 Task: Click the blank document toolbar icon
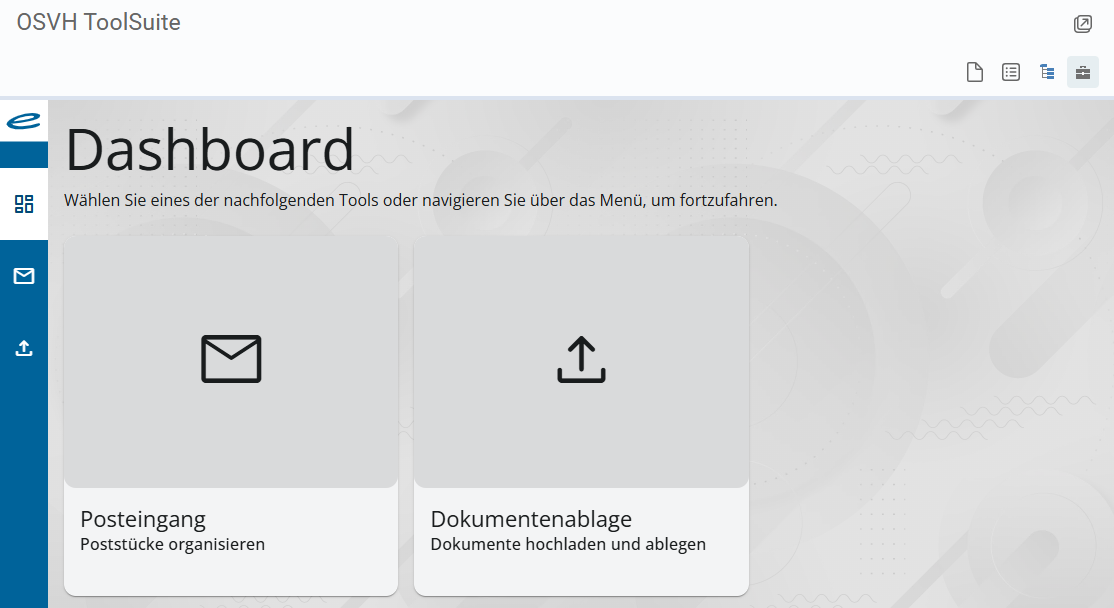975,72
